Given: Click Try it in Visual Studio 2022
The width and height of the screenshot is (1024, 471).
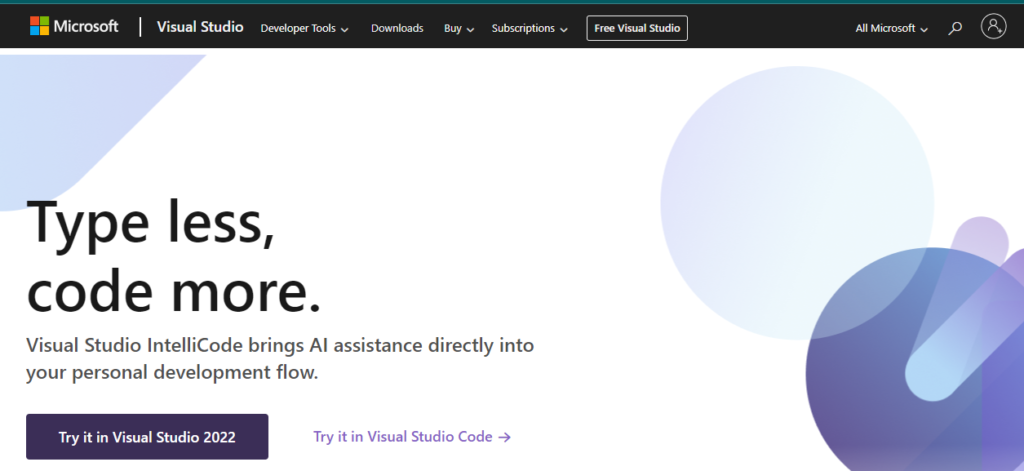Looking at the screenshot, I should coord(147,436).
